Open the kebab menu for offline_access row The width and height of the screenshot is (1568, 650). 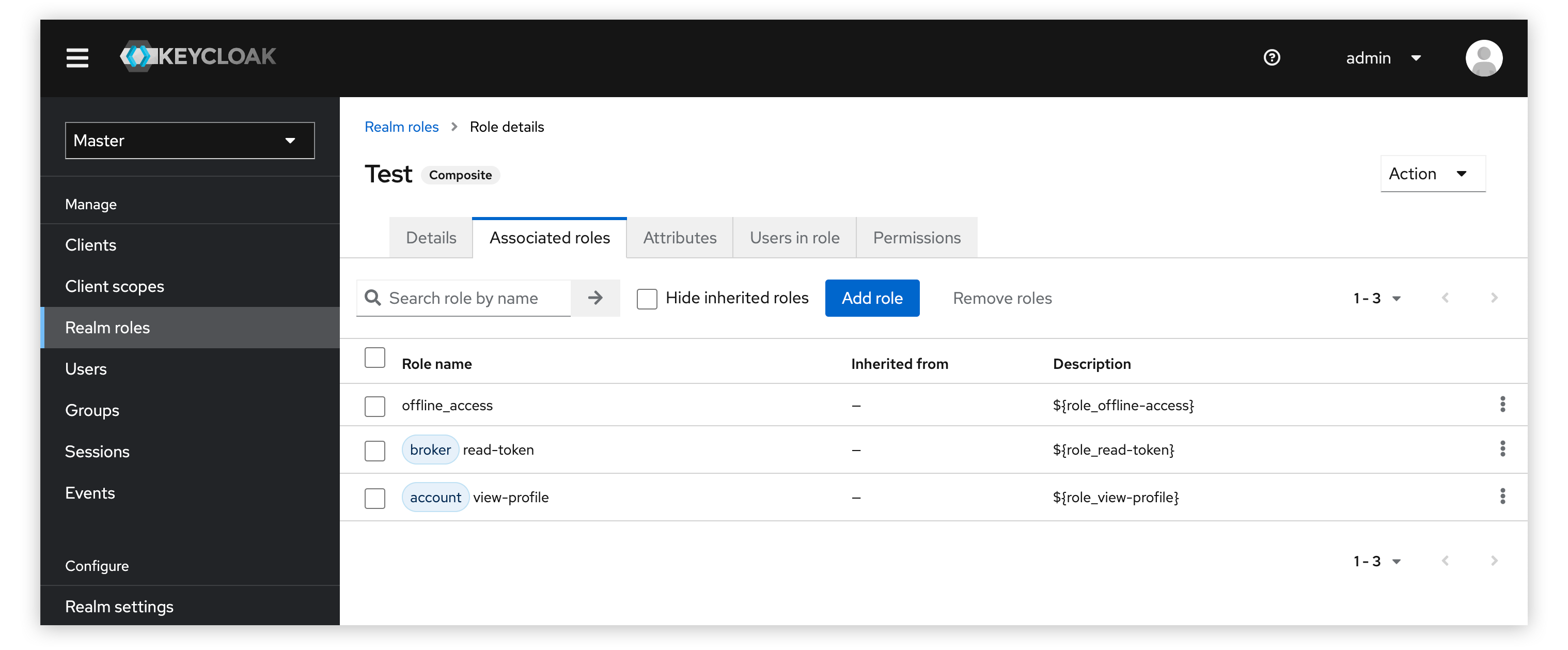[1503, 405]
